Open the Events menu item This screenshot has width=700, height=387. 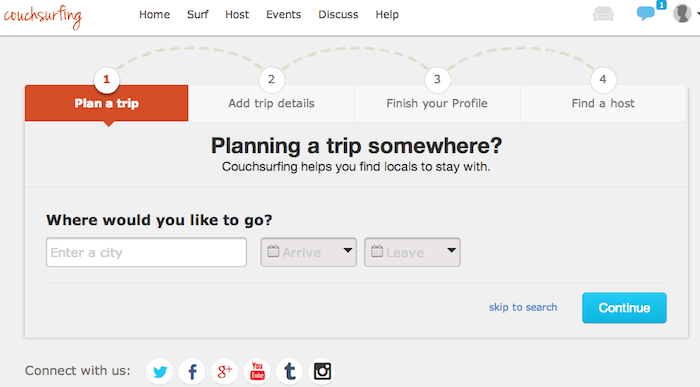[283, 14]
